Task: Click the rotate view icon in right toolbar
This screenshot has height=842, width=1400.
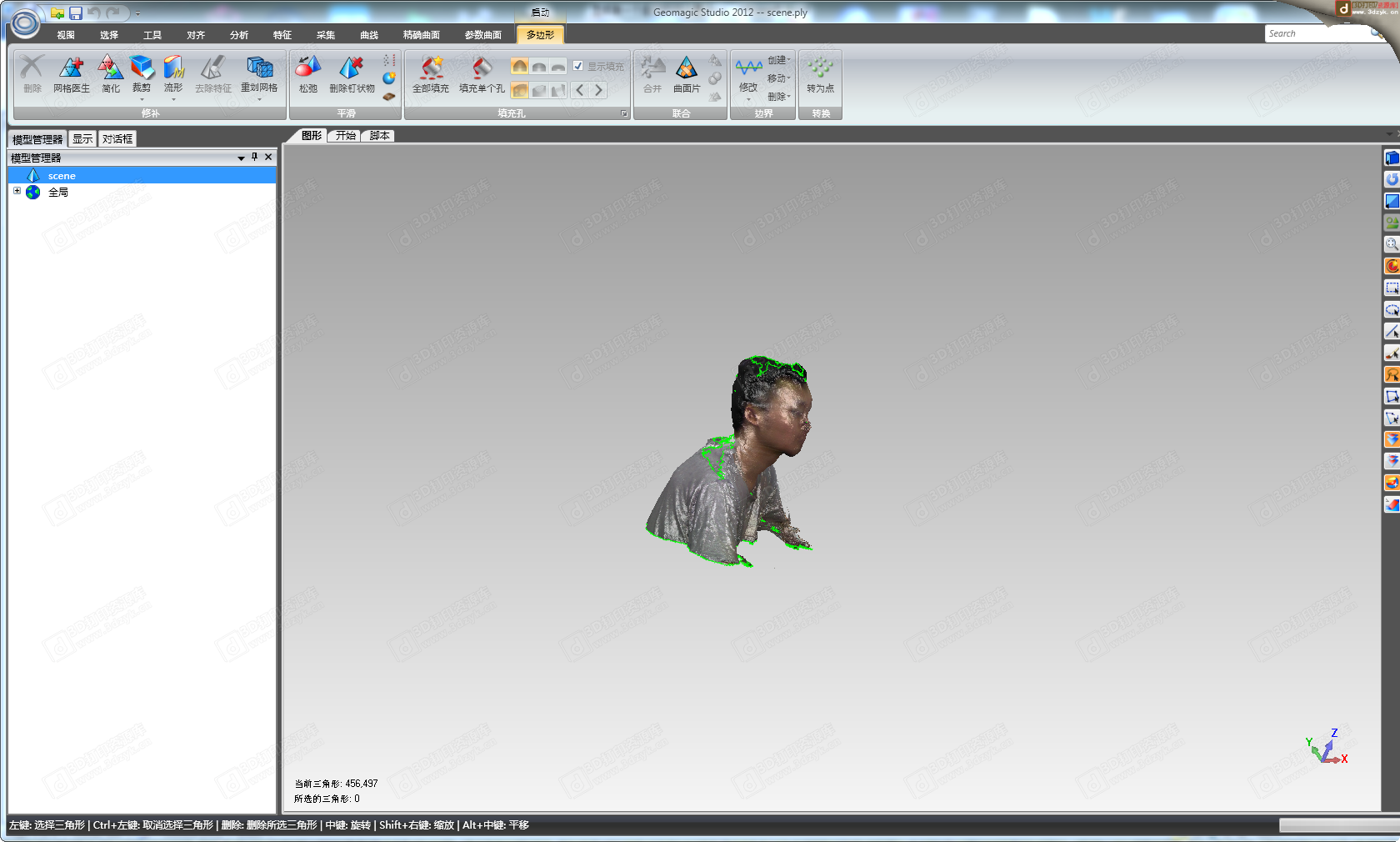Action: (1392, 179)
